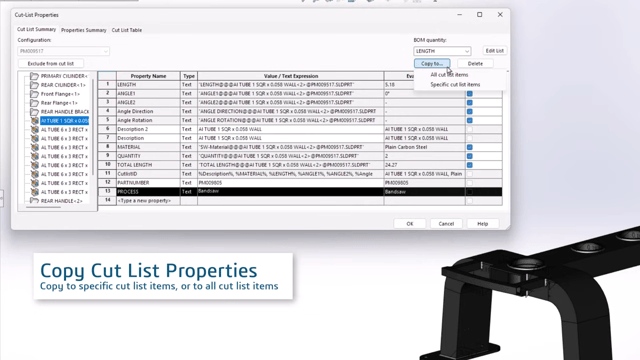
Task: Uncheck the QUANTITY row checkbox
Action: pos(470,156)
